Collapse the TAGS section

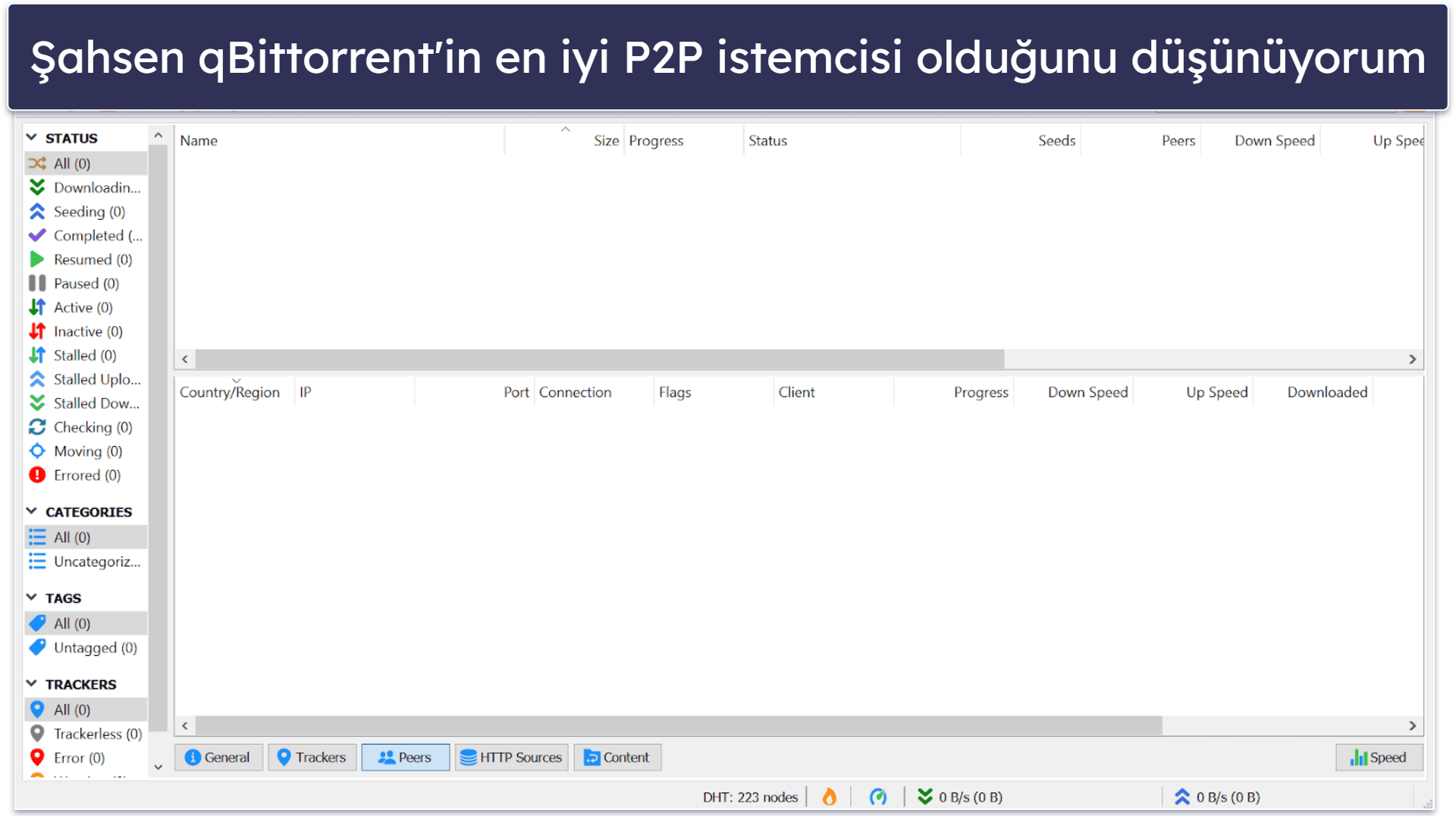click(32, 598)
